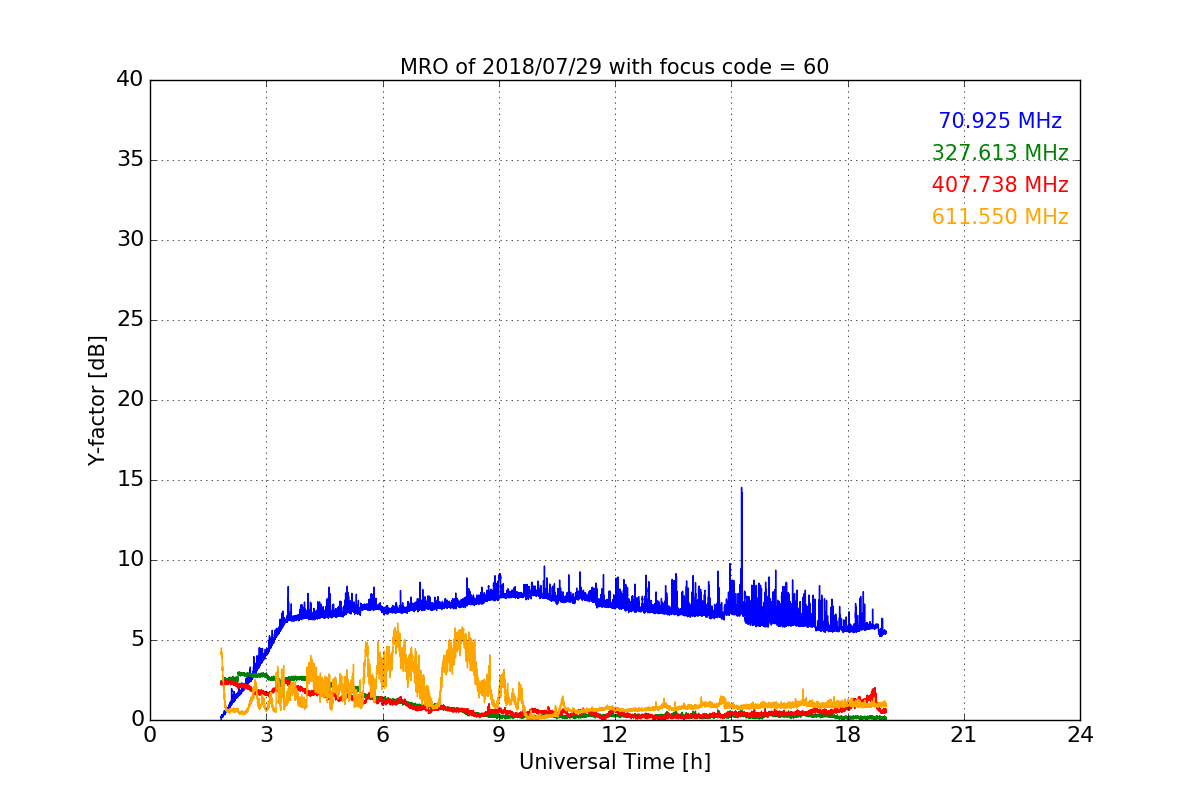Click the x-axis tick label 18
Viewport: 1200px width, 800px height.
click(847, 735)
